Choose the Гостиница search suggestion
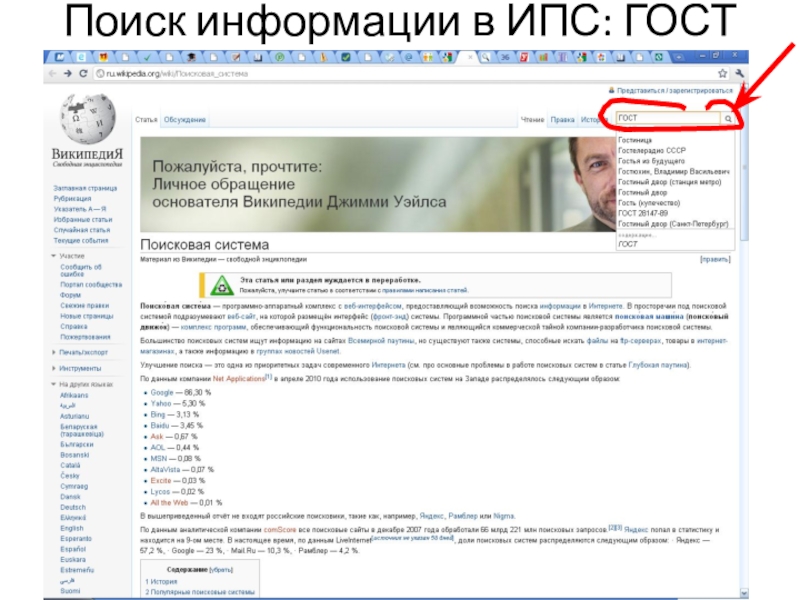Image resolution: width=800 pixels, height=600 pixels. point(635,140)
